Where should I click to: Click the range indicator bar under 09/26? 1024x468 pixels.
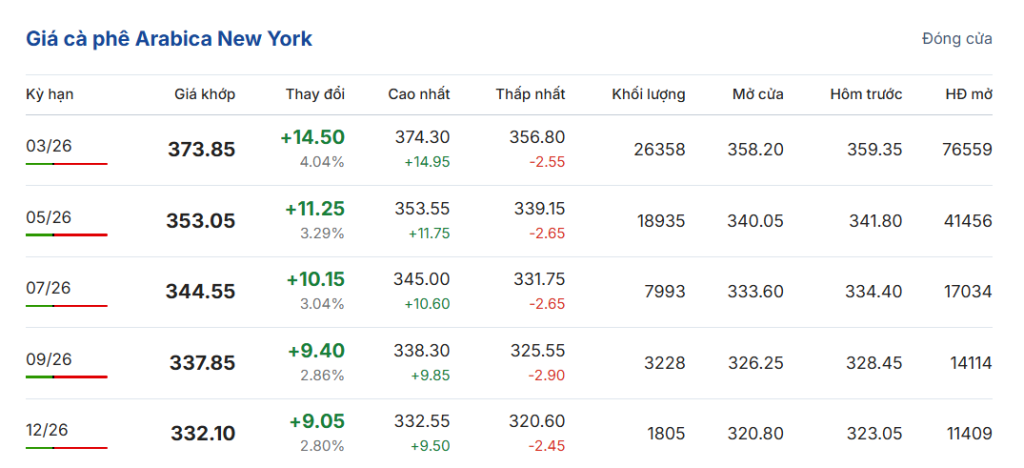(66, 377)
